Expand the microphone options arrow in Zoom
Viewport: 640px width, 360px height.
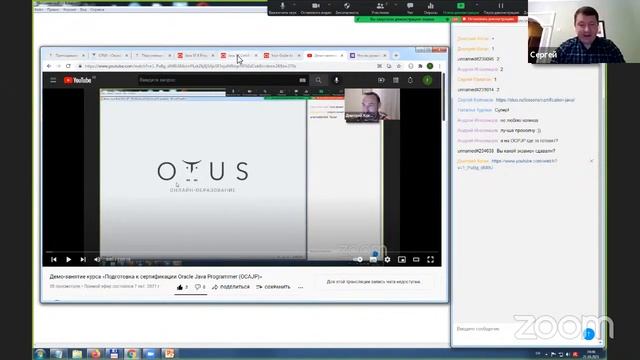click(294, 4)
